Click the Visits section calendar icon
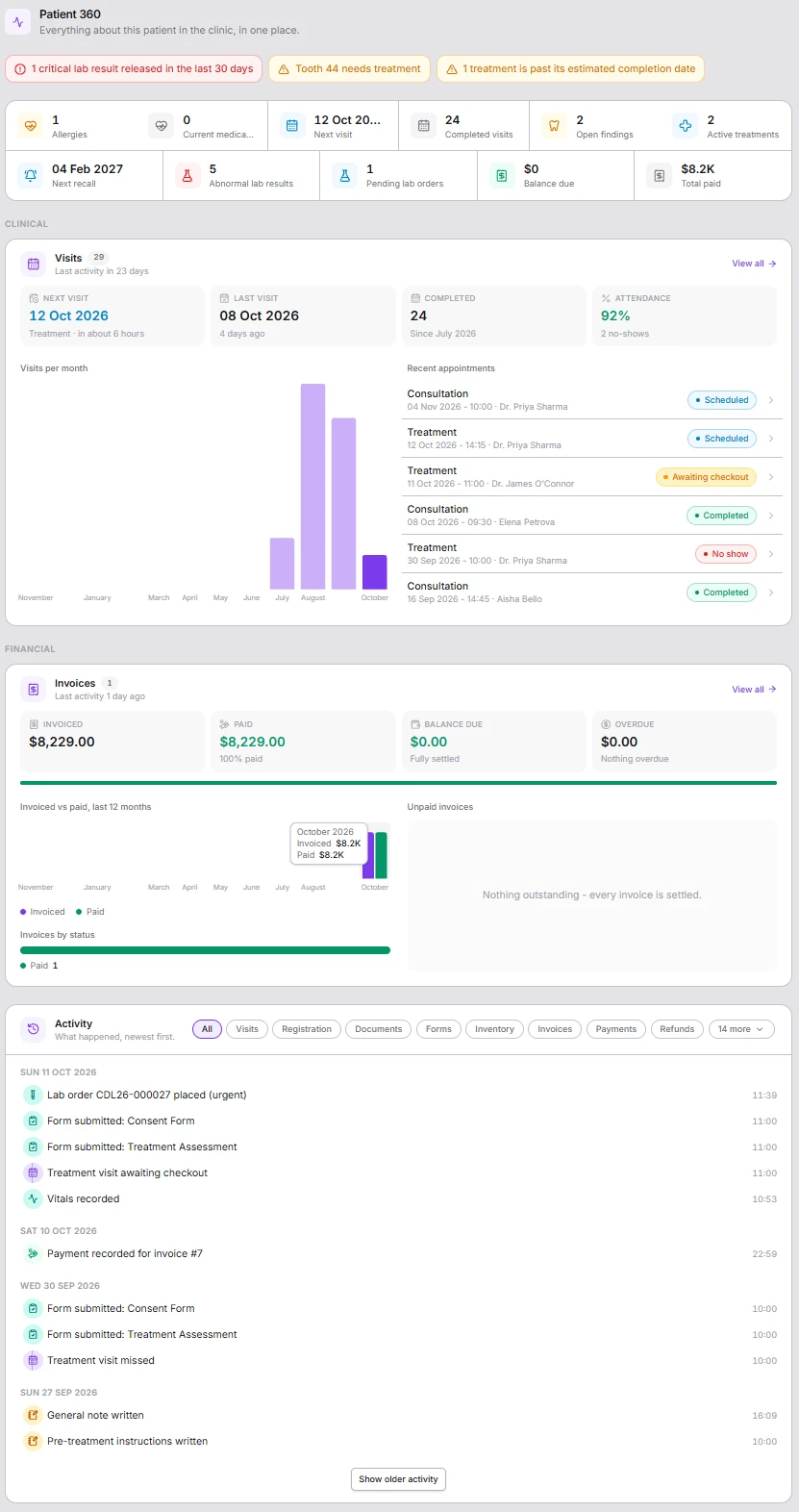 [33, 264]
